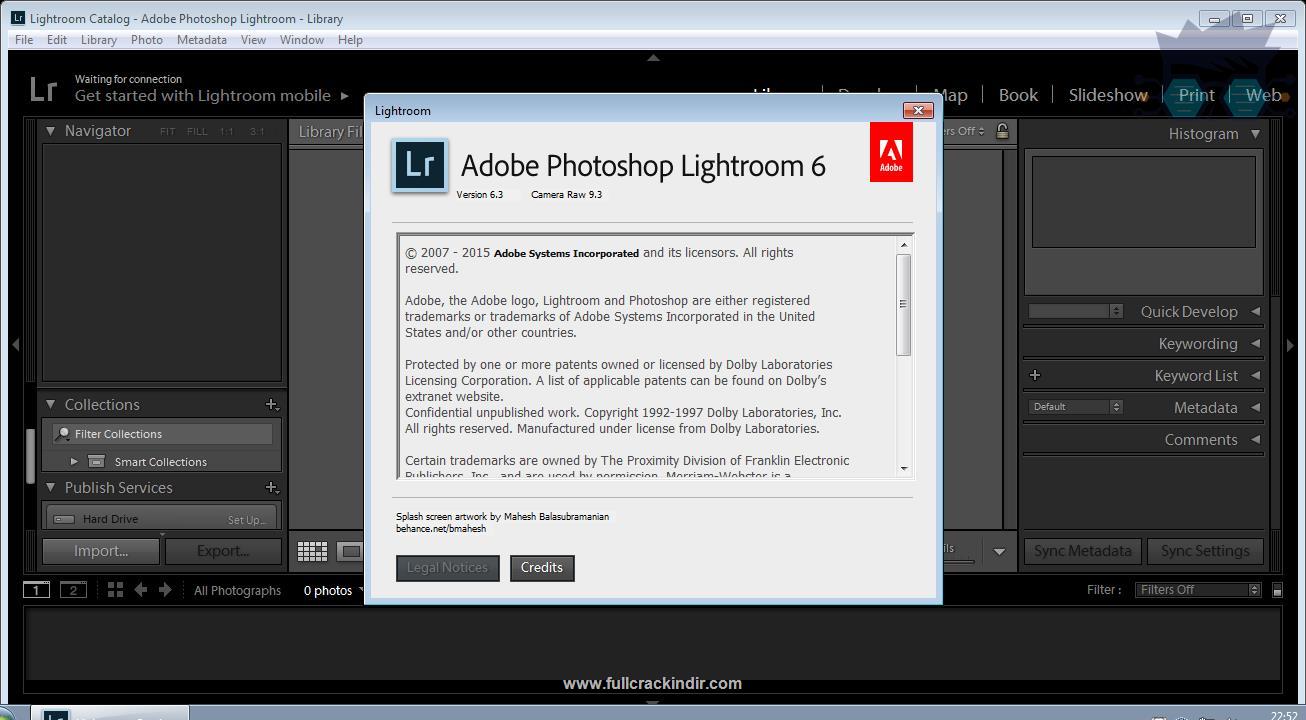Screen dimensions: 1306x720
Task: Collapse the Publish Services panel
Action: 50,488
